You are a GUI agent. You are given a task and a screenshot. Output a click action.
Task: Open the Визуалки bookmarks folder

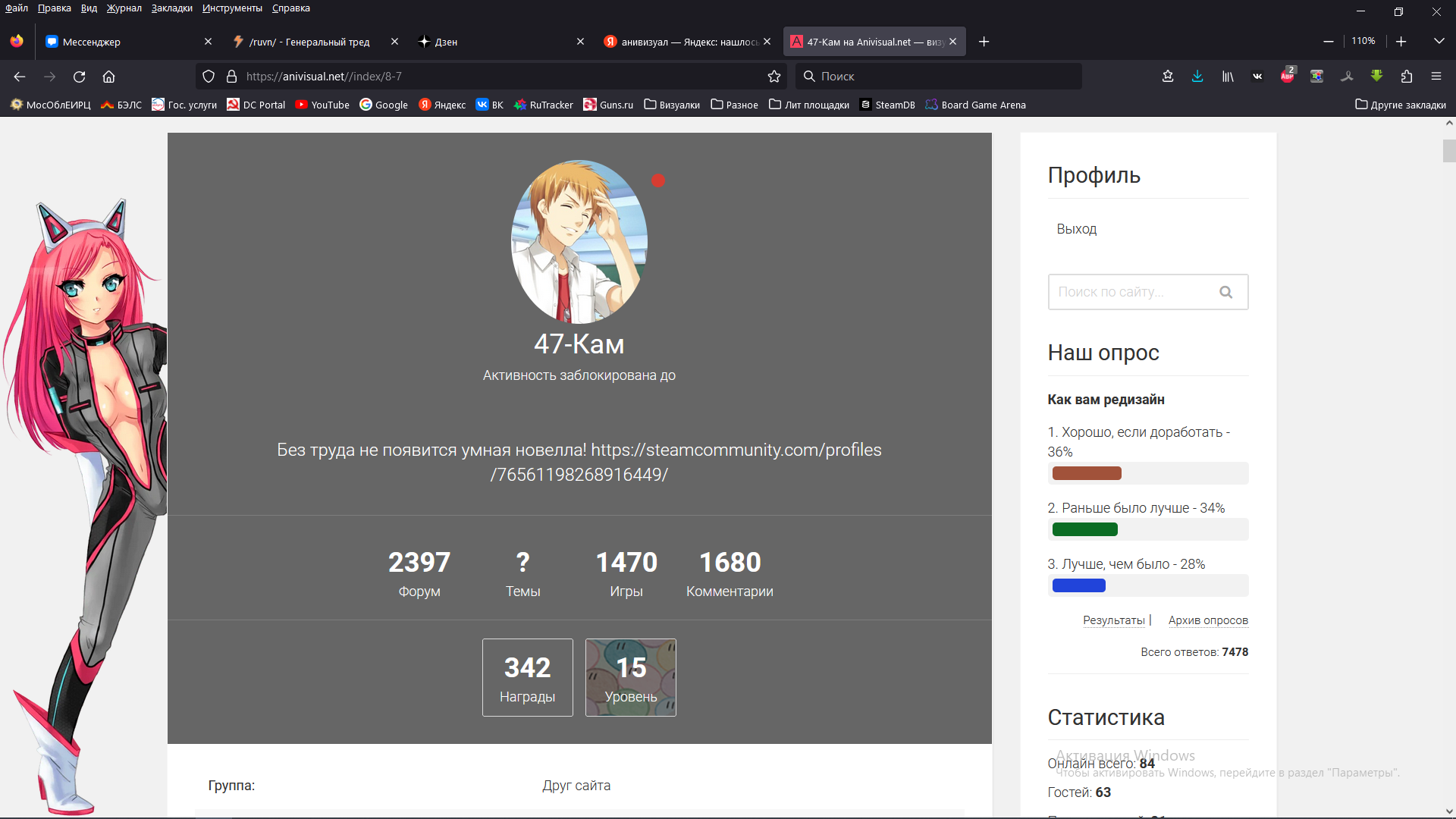672,105
